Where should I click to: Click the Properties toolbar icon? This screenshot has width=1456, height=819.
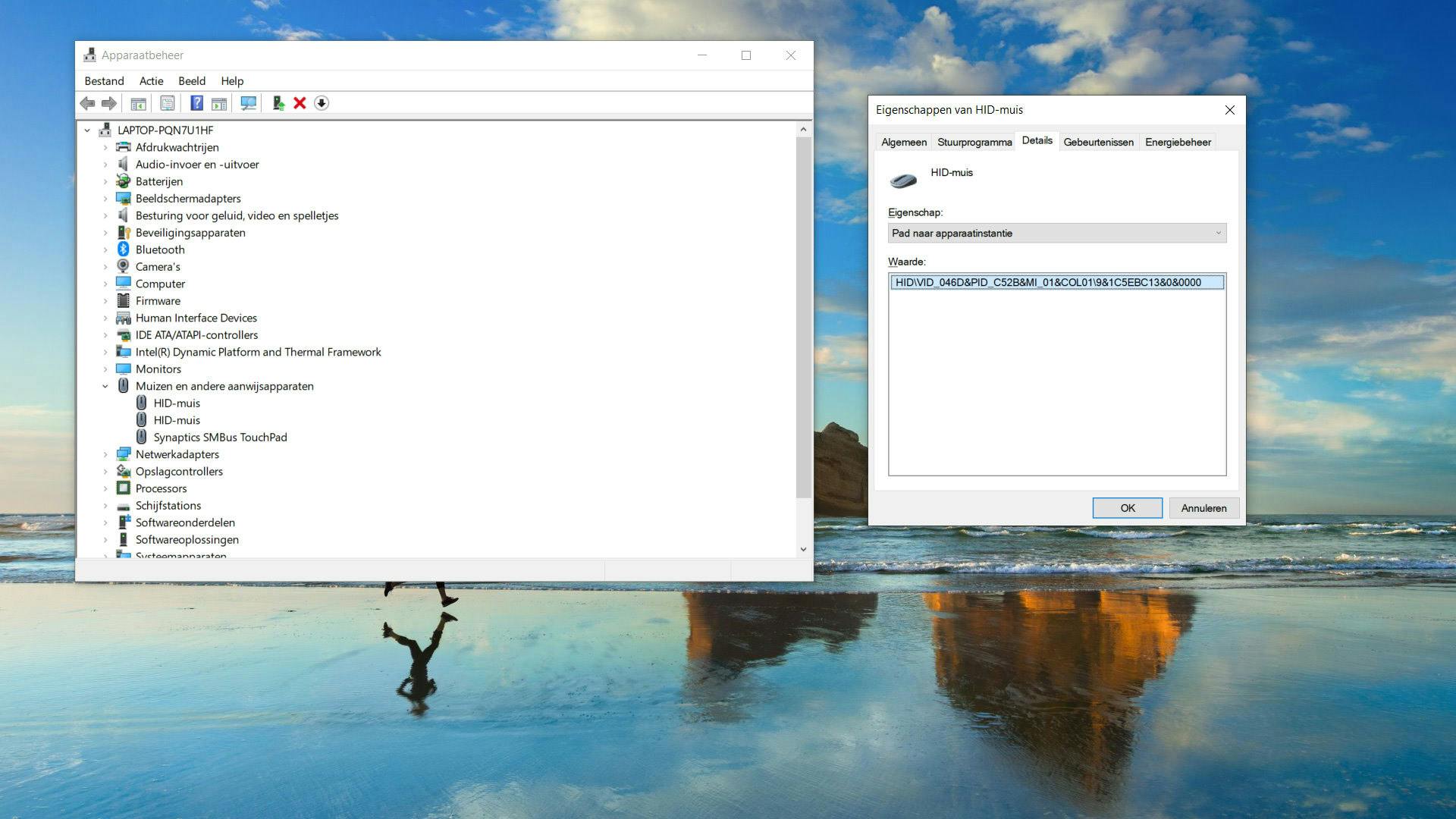(x=168, y=103)
